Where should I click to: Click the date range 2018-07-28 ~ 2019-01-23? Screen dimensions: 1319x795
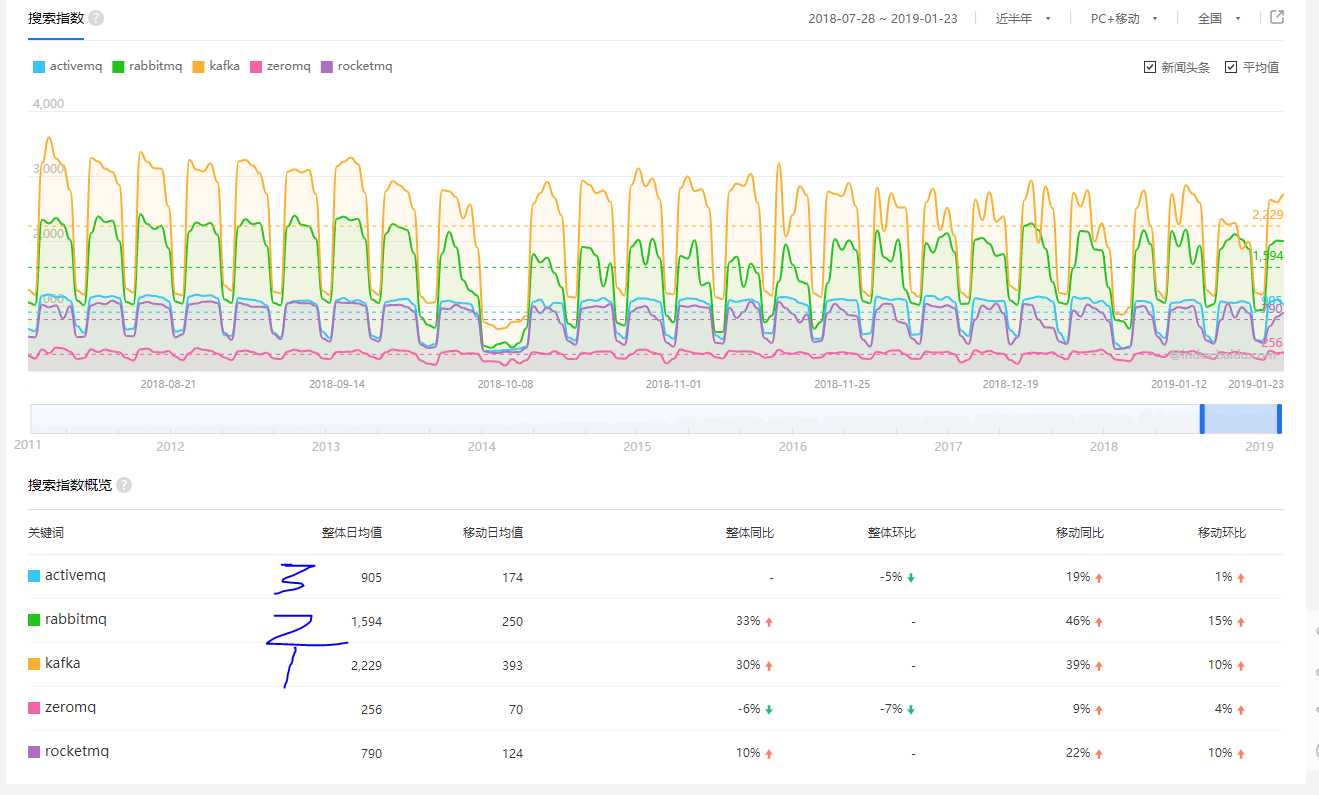tap(882, 18)
